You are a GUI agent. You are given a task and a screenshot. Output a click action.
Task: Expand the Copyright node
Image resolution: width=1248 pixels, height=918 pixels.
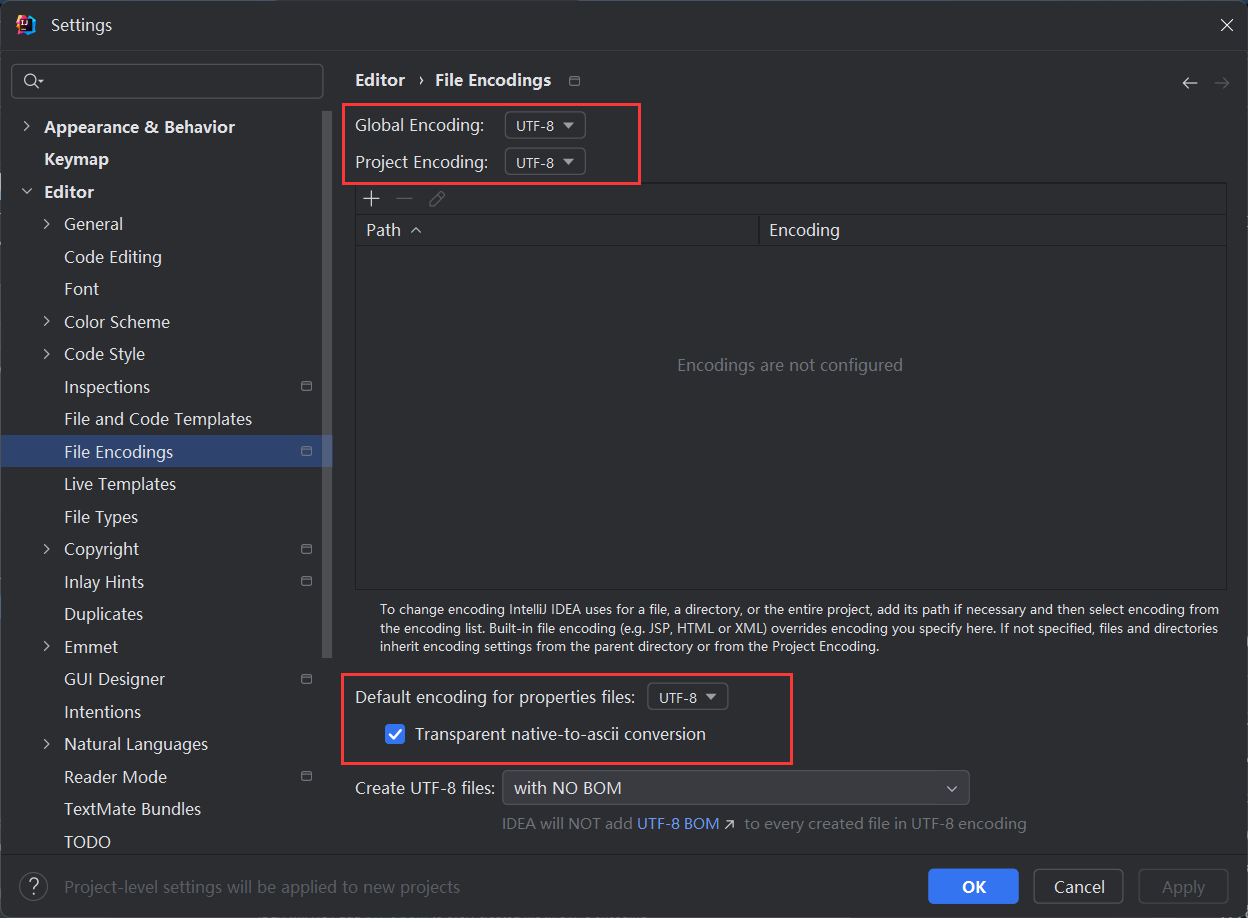[x=47, y=549]
